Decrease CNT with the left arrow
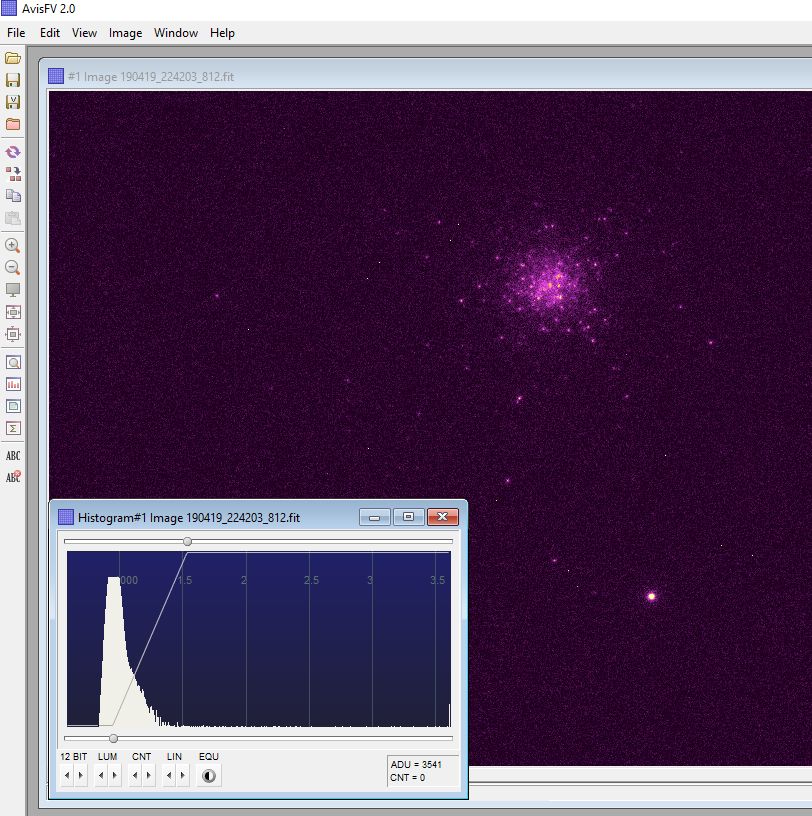This screenshot has height=816, width=812. (135, 775)
